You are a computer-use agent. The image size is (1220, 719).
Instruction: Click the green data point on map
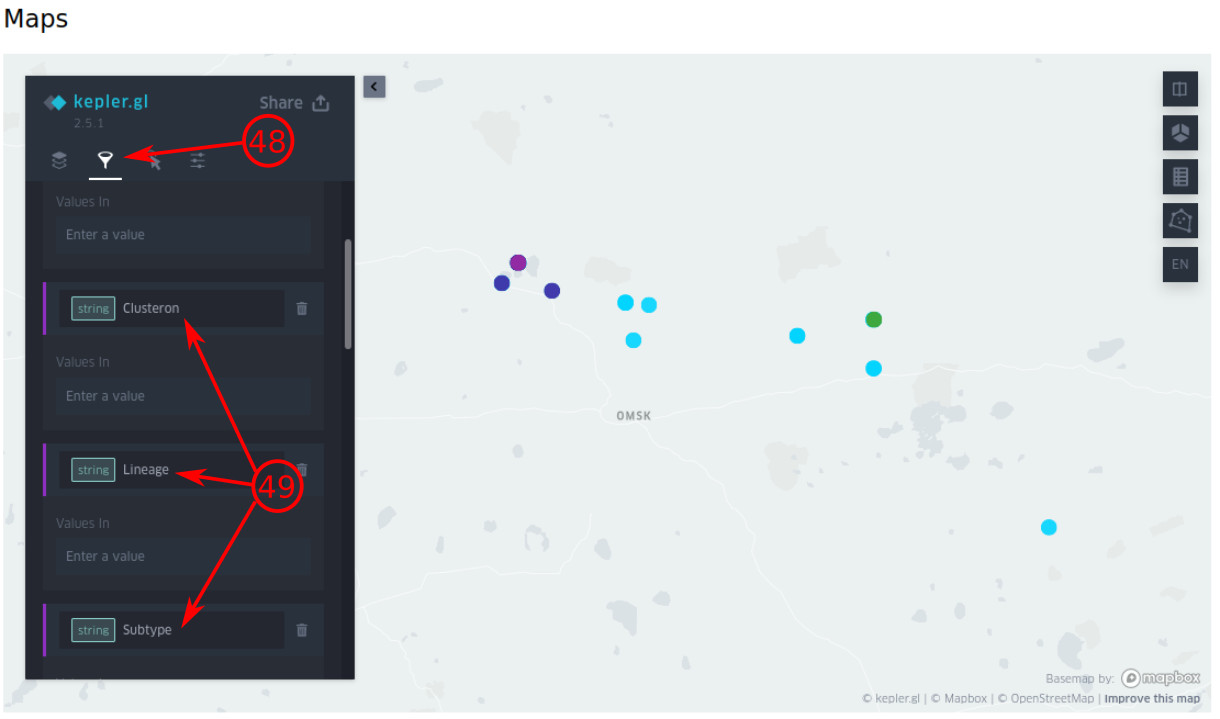[873, 320]
